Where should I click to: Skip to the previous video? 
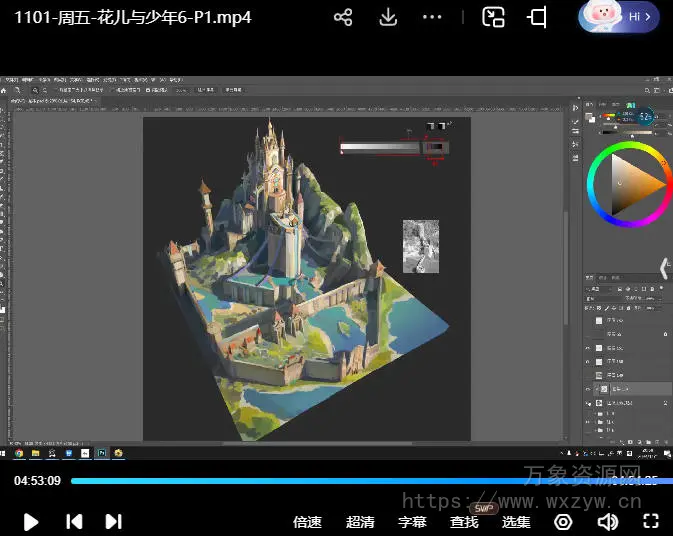point(74,521)
